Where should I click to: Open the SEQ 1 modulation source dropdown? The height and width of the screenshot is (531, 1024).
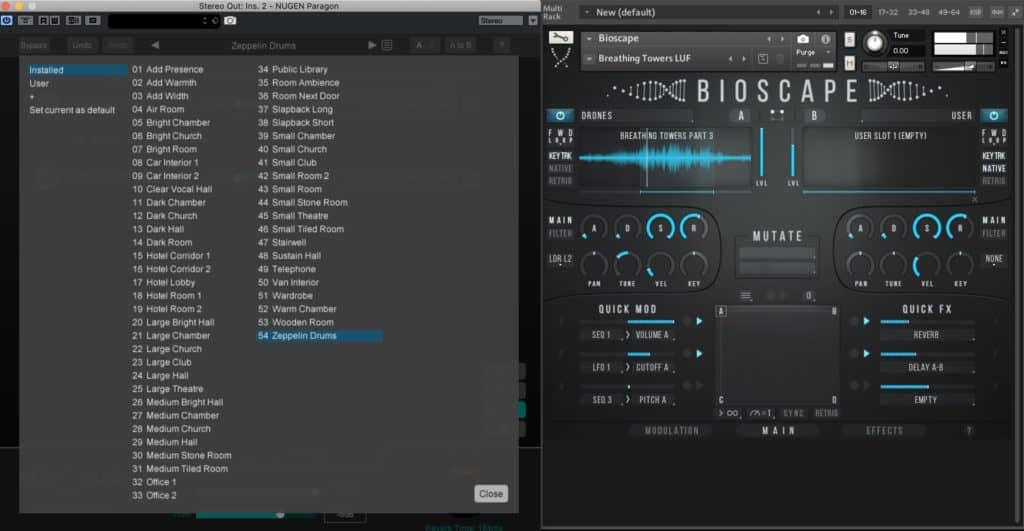click(601, 335)
